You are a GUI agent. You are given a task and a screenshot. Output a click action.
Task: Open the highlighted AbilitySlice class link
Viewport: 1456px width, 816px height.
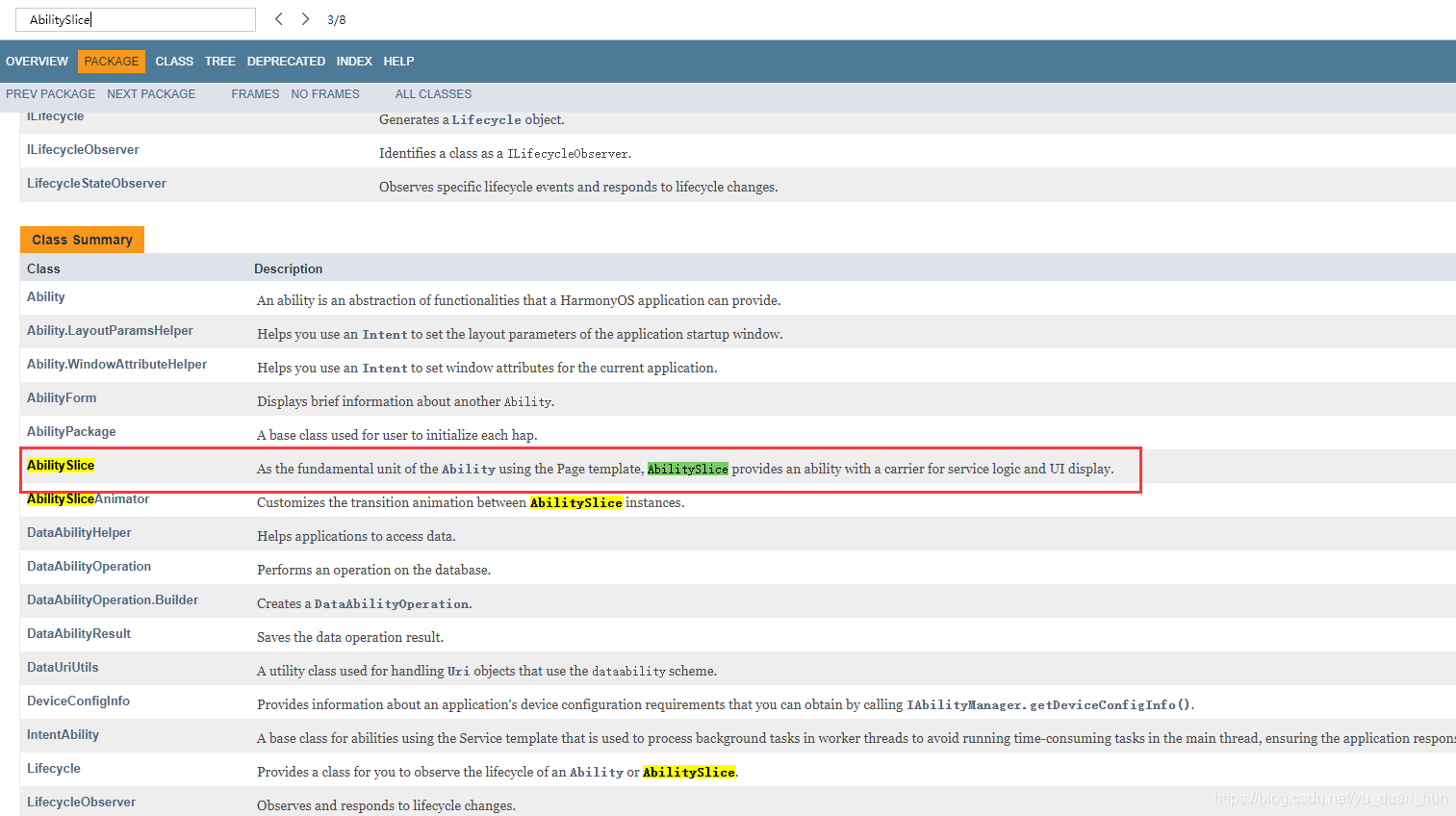[61, 466]
